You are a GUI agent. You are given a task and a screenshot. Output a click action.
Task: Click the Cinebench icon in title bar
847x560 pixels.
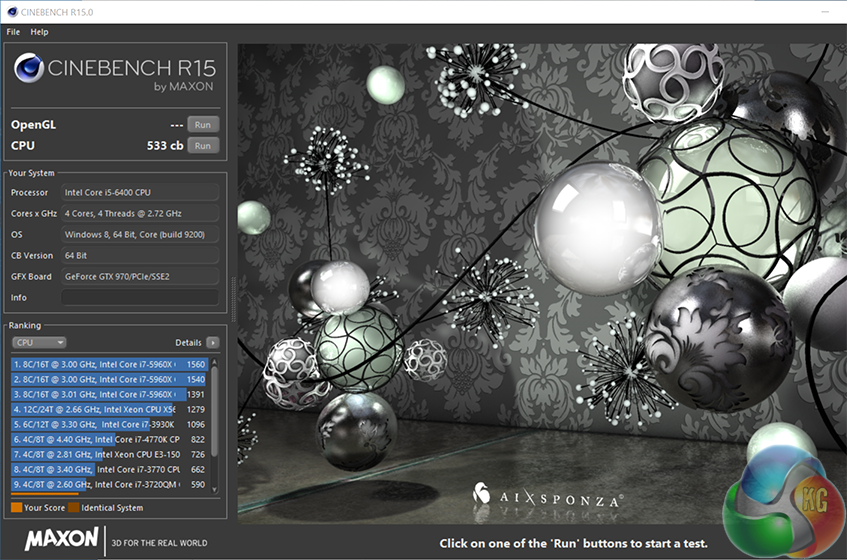point(11,11)
